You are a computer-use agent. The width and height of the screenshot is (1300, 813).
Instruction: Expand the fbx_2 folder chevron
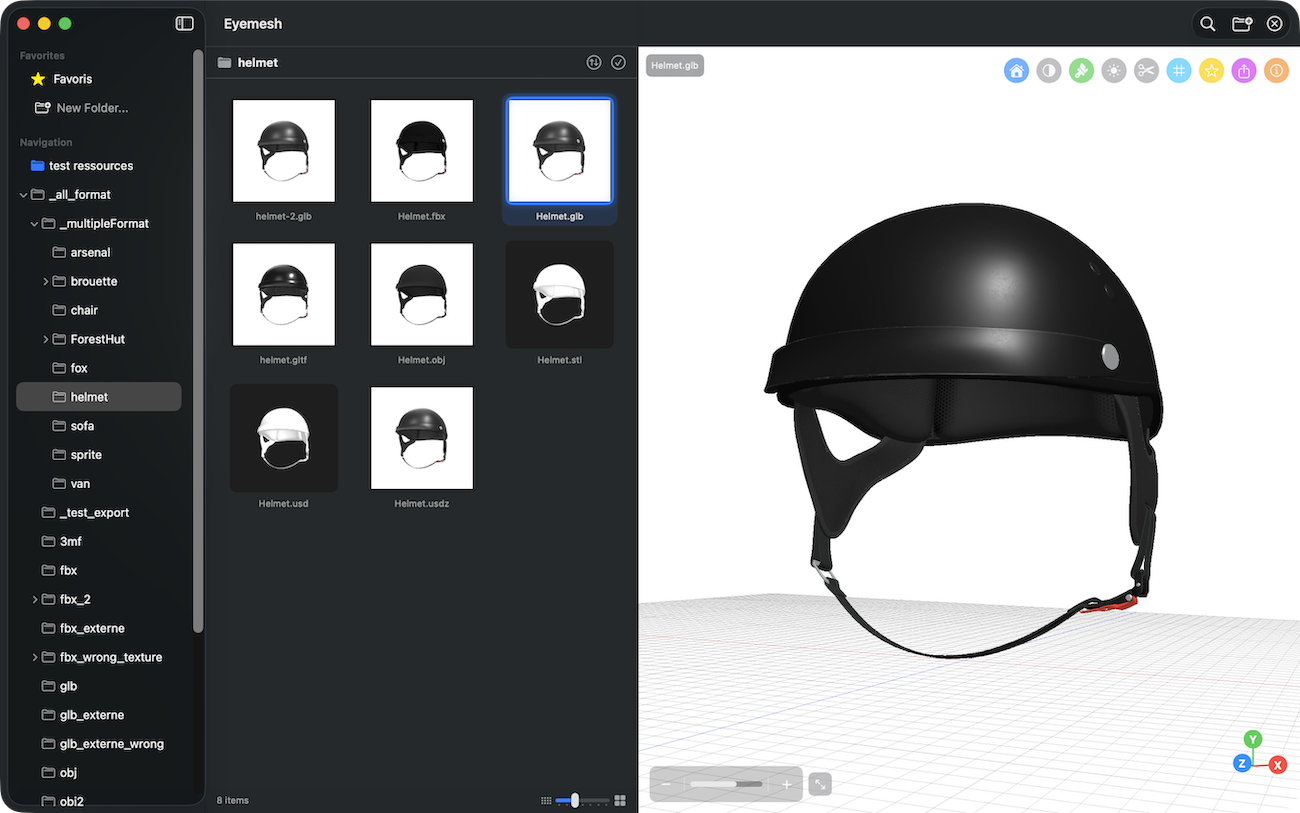34,599
